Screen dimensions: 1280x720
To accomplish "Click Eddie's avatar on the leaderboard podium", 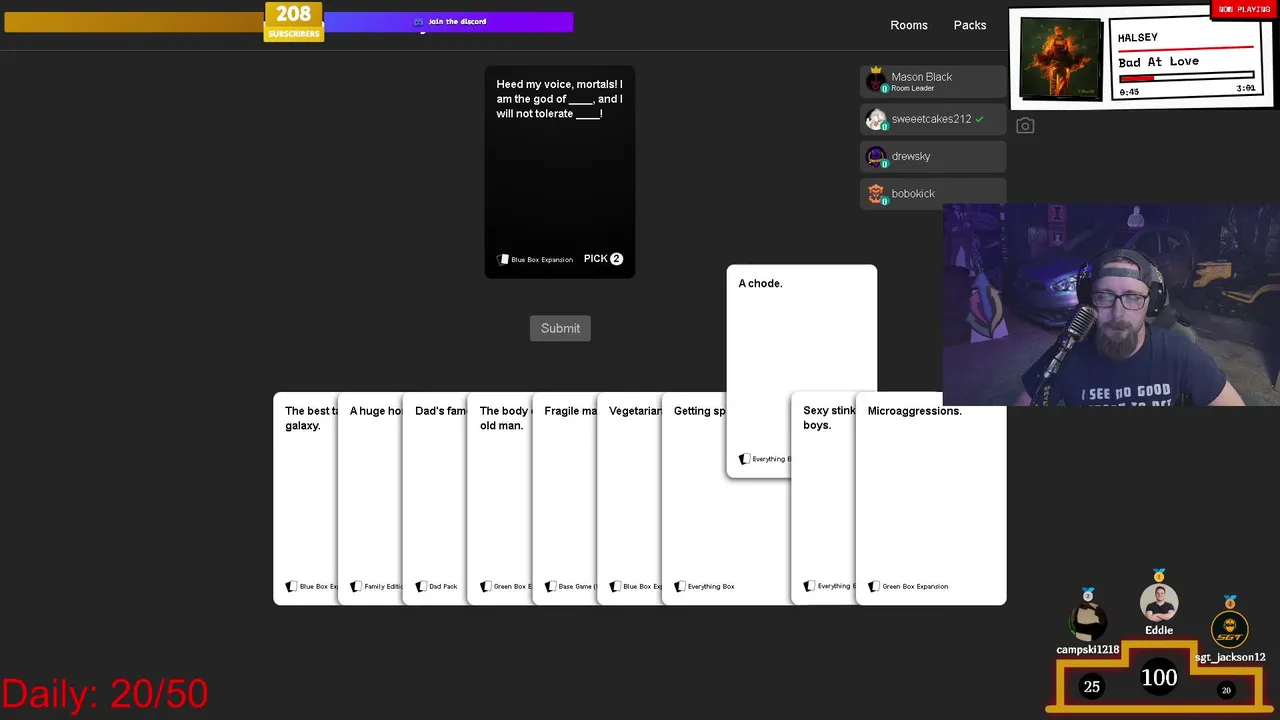I will tap(1159, 603).
